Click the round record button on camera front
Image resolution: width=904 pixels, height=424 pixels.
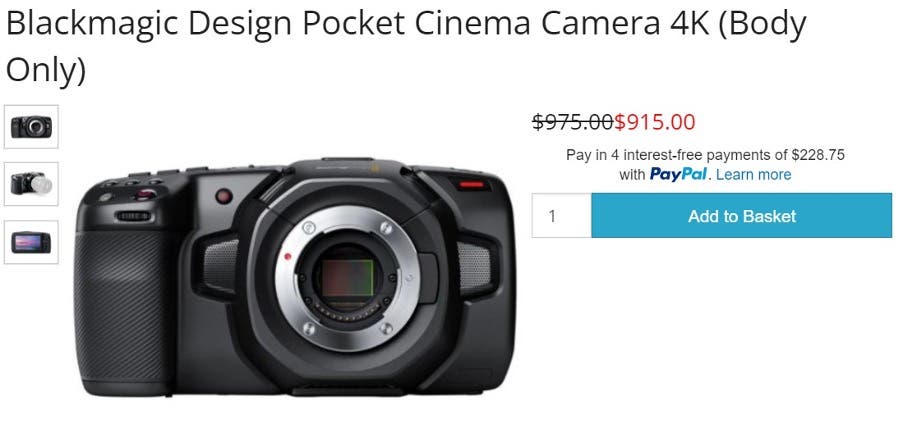(x=224, y=196)
